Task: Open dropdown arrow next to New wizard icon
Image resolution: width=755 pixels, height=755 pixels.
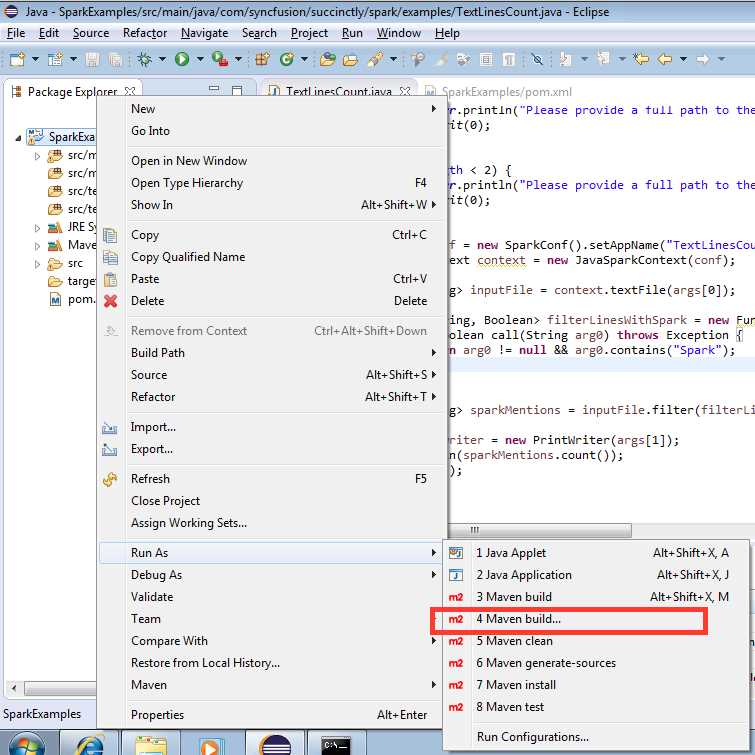Action: (35, 59)
